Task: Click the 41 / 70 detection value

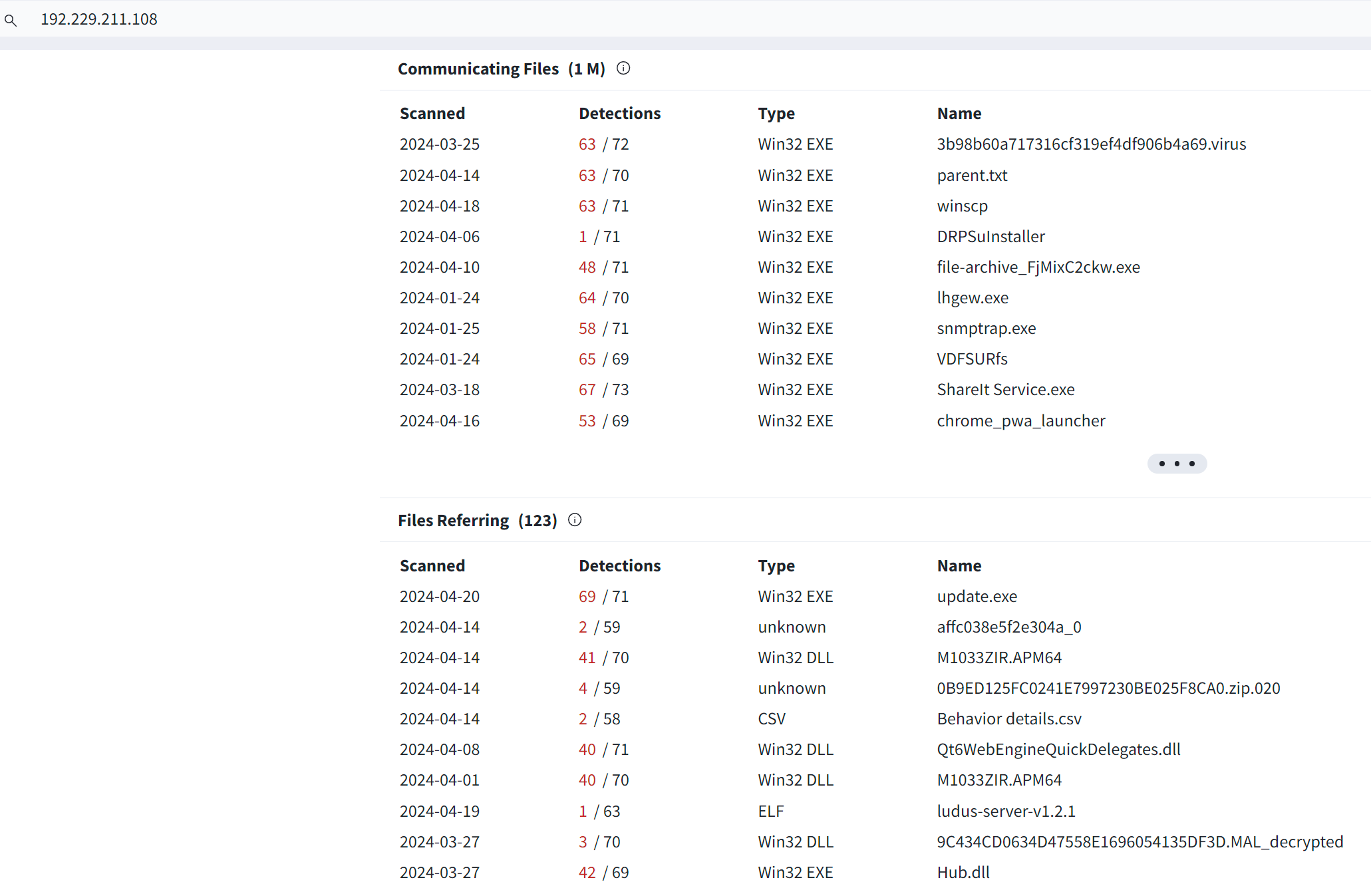Action: point(603,658)
